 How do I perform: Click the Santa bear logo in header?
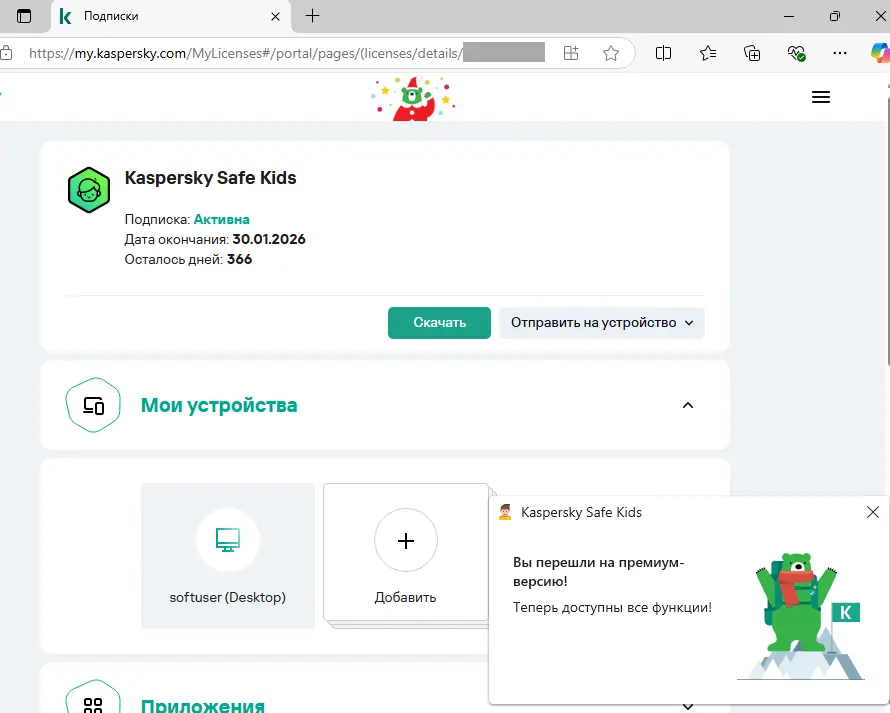[x=414, y=98]
